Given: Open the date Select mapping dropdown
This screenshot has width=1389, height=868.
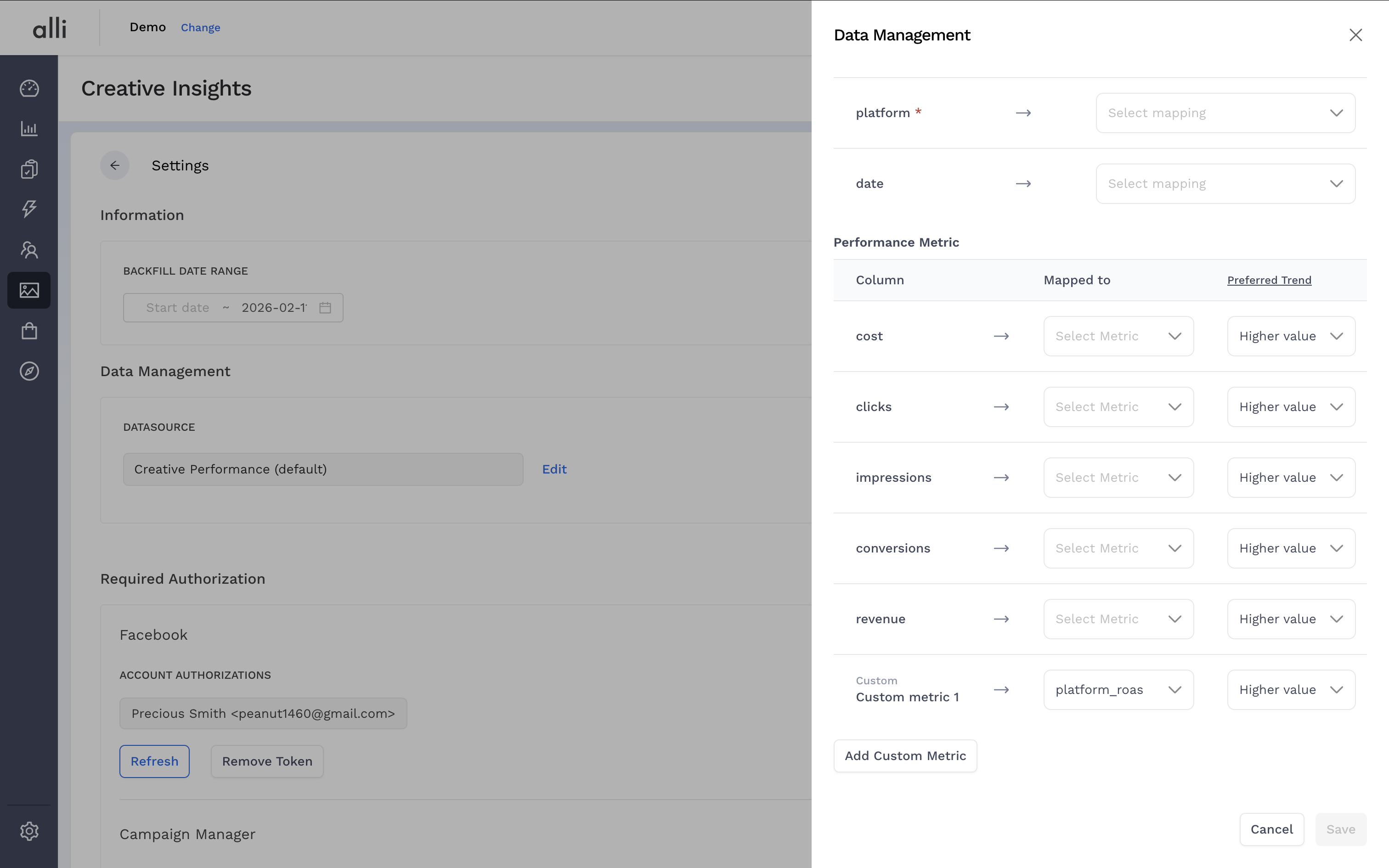Looking at the screenshot, I should coord(1225,184).
